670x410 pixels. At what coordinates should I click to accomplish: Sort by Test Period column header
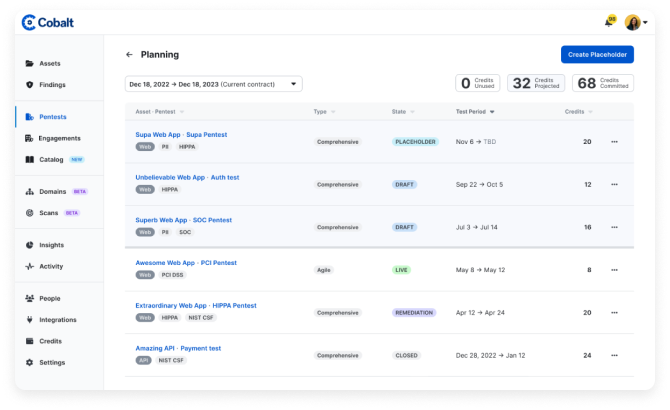click(x=475, y=111)
